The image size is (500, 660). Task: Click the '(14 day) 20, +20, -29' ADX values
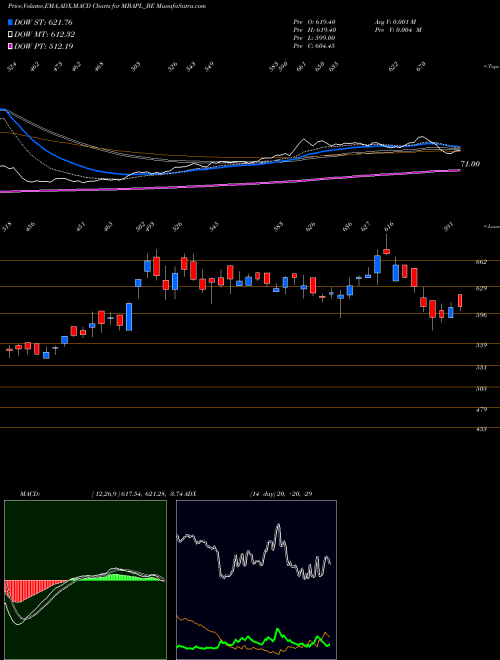281,494
